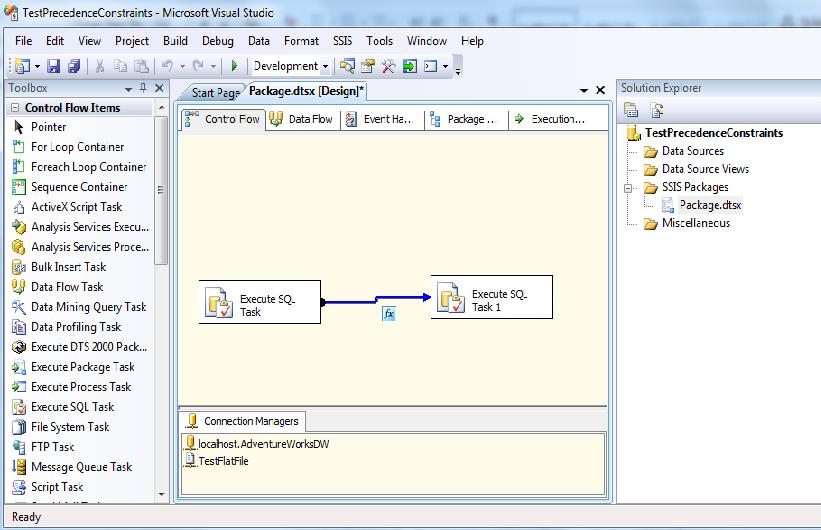Viewport: 821px width, 530px height.
Task: Select Package.dtsx in Solution Explorer
Action: [x=710, y=205]
